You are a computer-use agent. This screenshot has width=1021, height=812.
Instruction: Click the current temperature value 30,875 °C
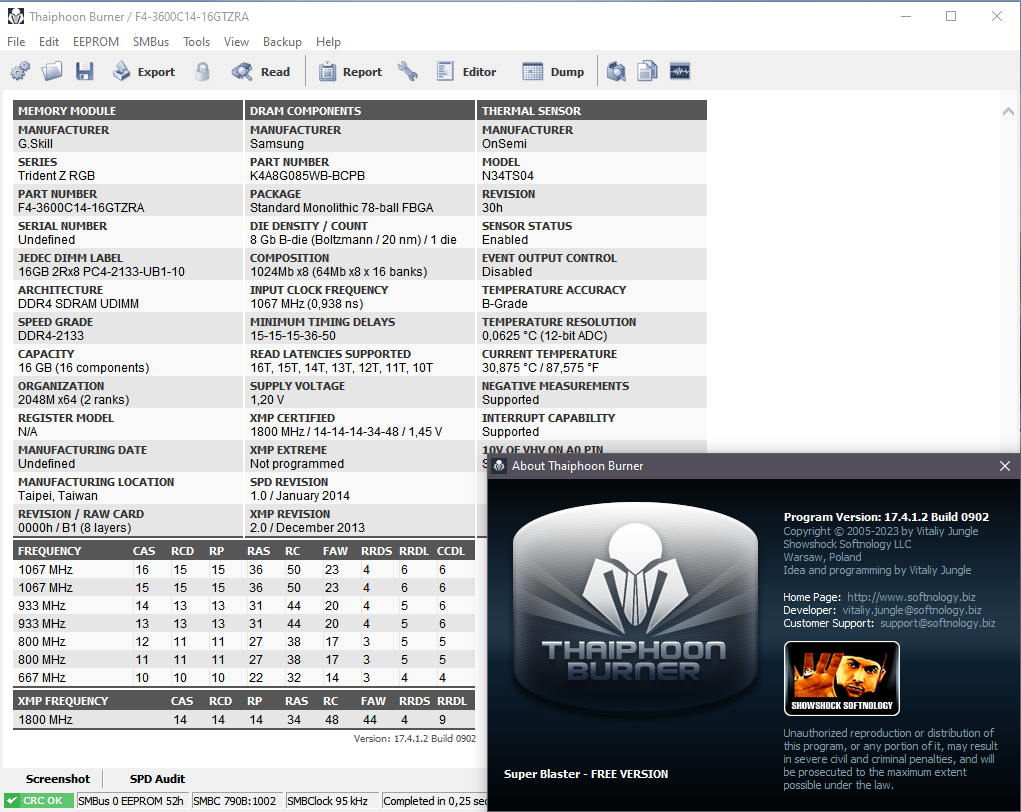[540, 368]
